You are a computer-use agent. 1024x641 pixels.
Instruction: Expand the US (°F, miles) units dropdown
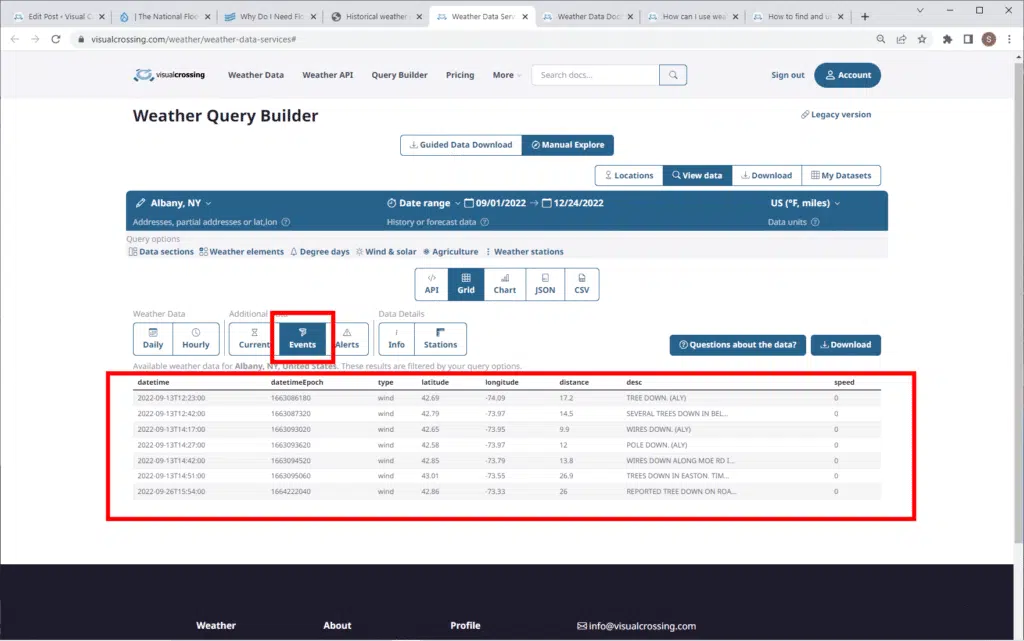click(798, 203)
